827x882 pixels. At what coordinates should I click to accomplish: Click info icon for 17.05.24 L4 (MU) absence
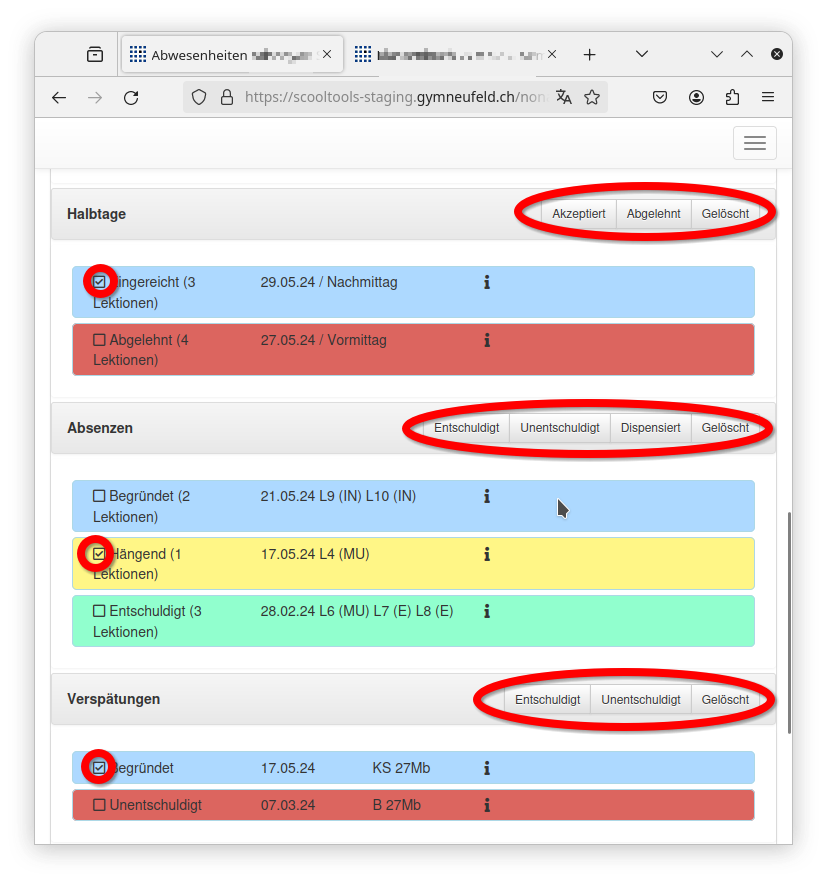487,554
